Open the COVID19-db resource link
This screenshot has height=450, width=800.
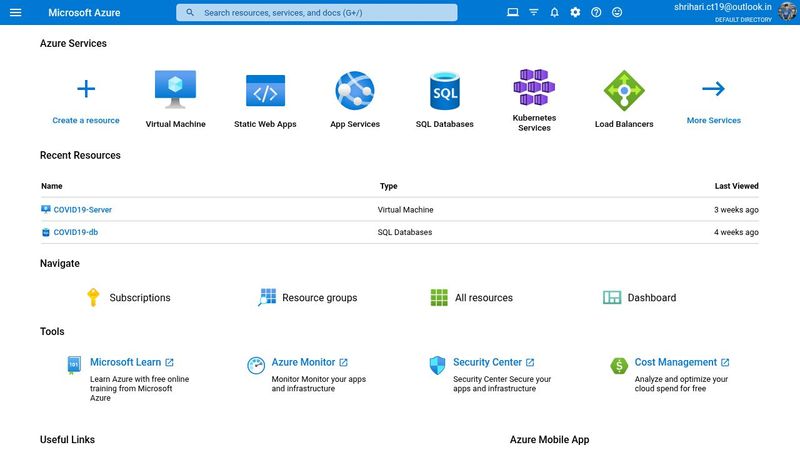coord(76,232)
